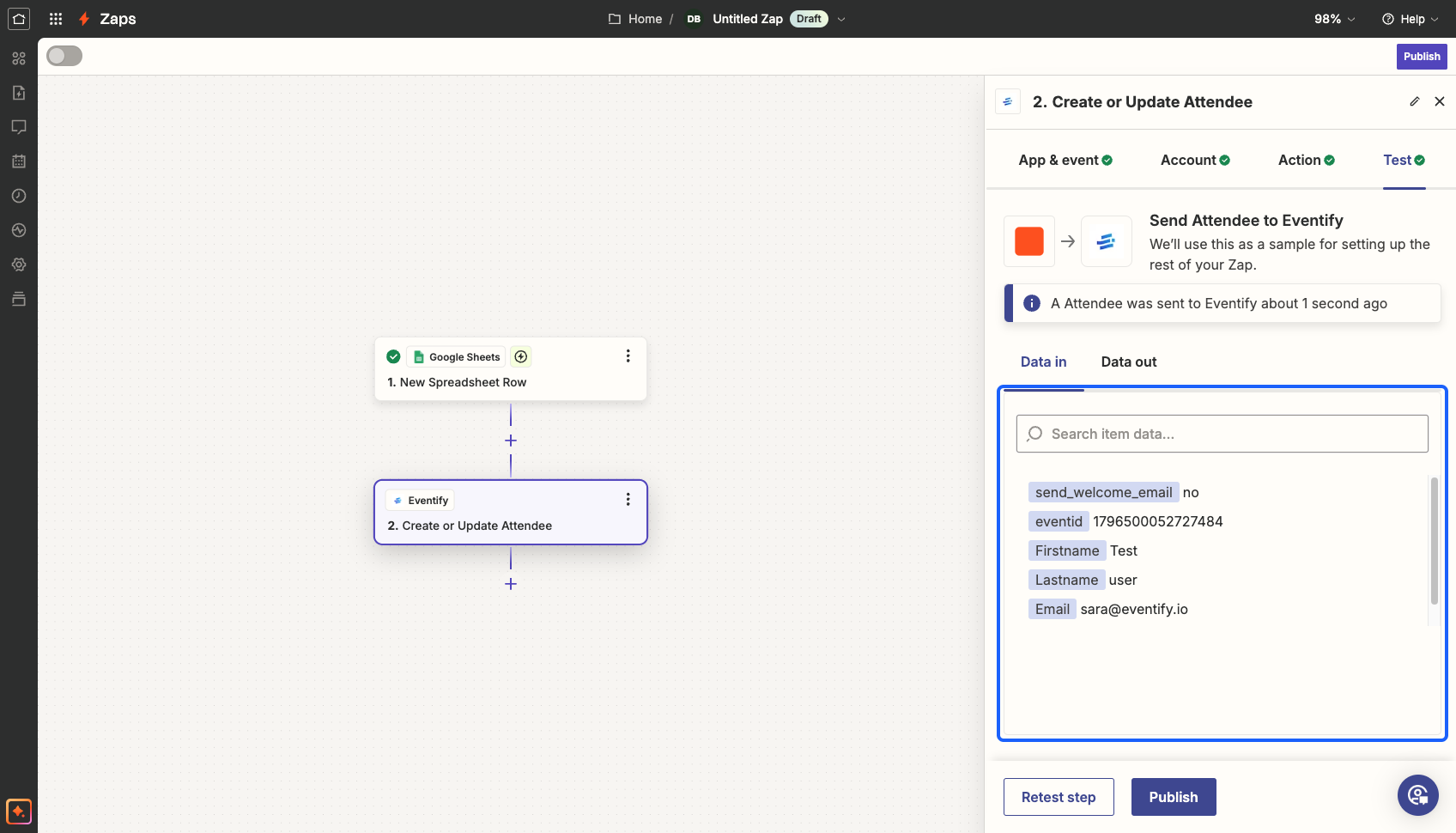
Task: Select the New Spreadsheet Row step card
Action: [511, 368]
